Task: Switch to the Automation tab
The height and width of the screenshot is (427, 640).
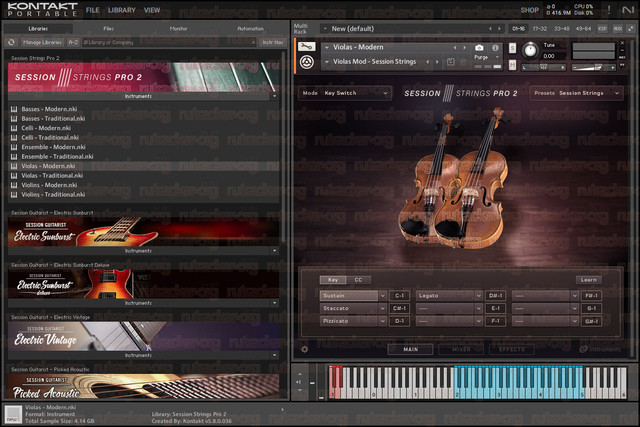Action: point(250,29)
